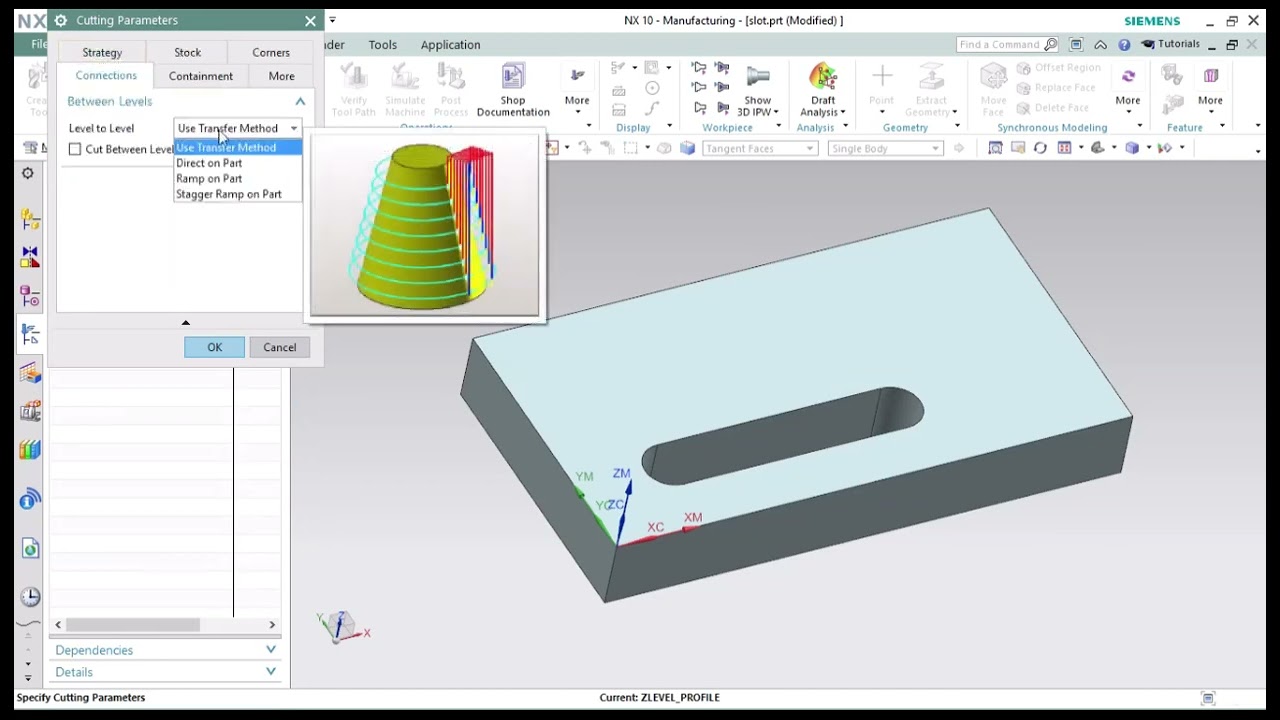
Task: Open Tutorials from the top bar
Action: pos(1171,44)
